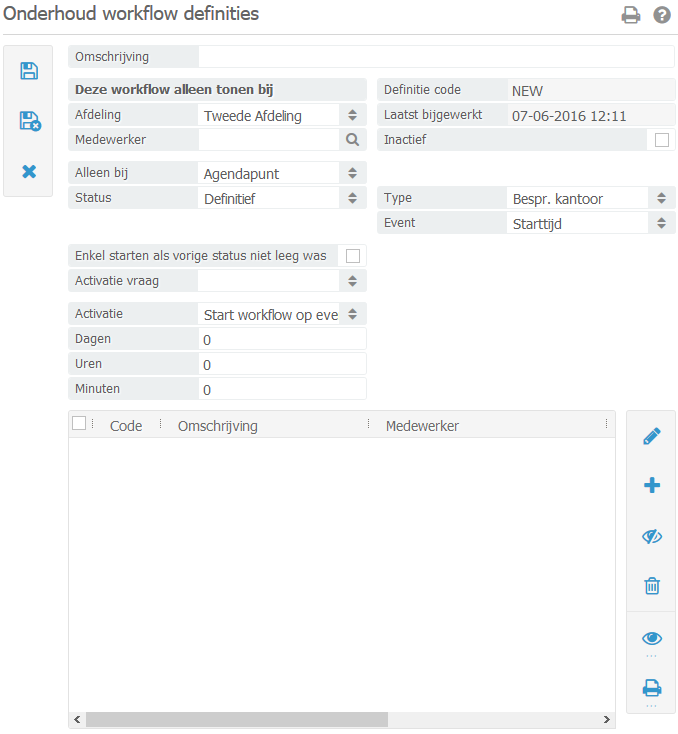
Task: Click the Omschrijving text field
Action: [x=436, y=57]
